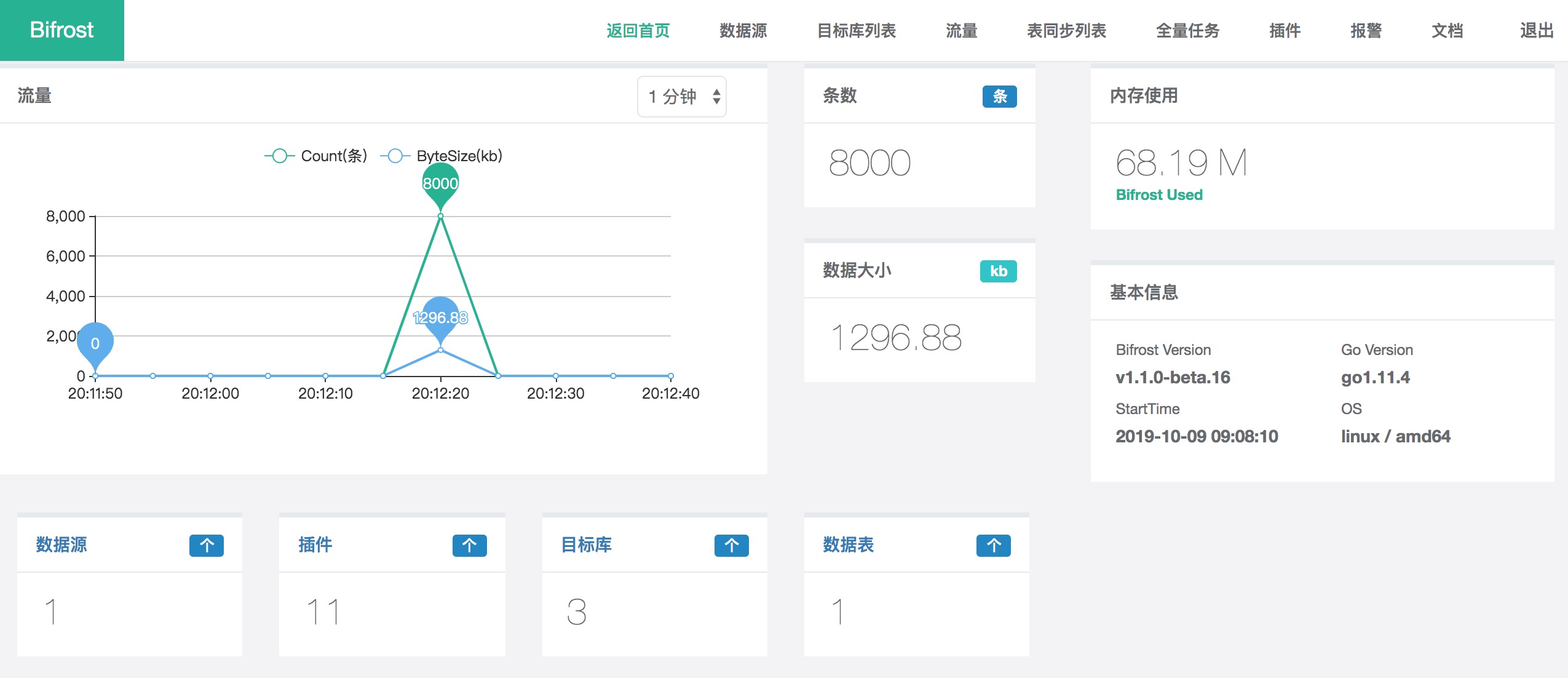Open 表同步列表 in top navigation
This screenshot has height=678, width=1568.
point(1066,31)
